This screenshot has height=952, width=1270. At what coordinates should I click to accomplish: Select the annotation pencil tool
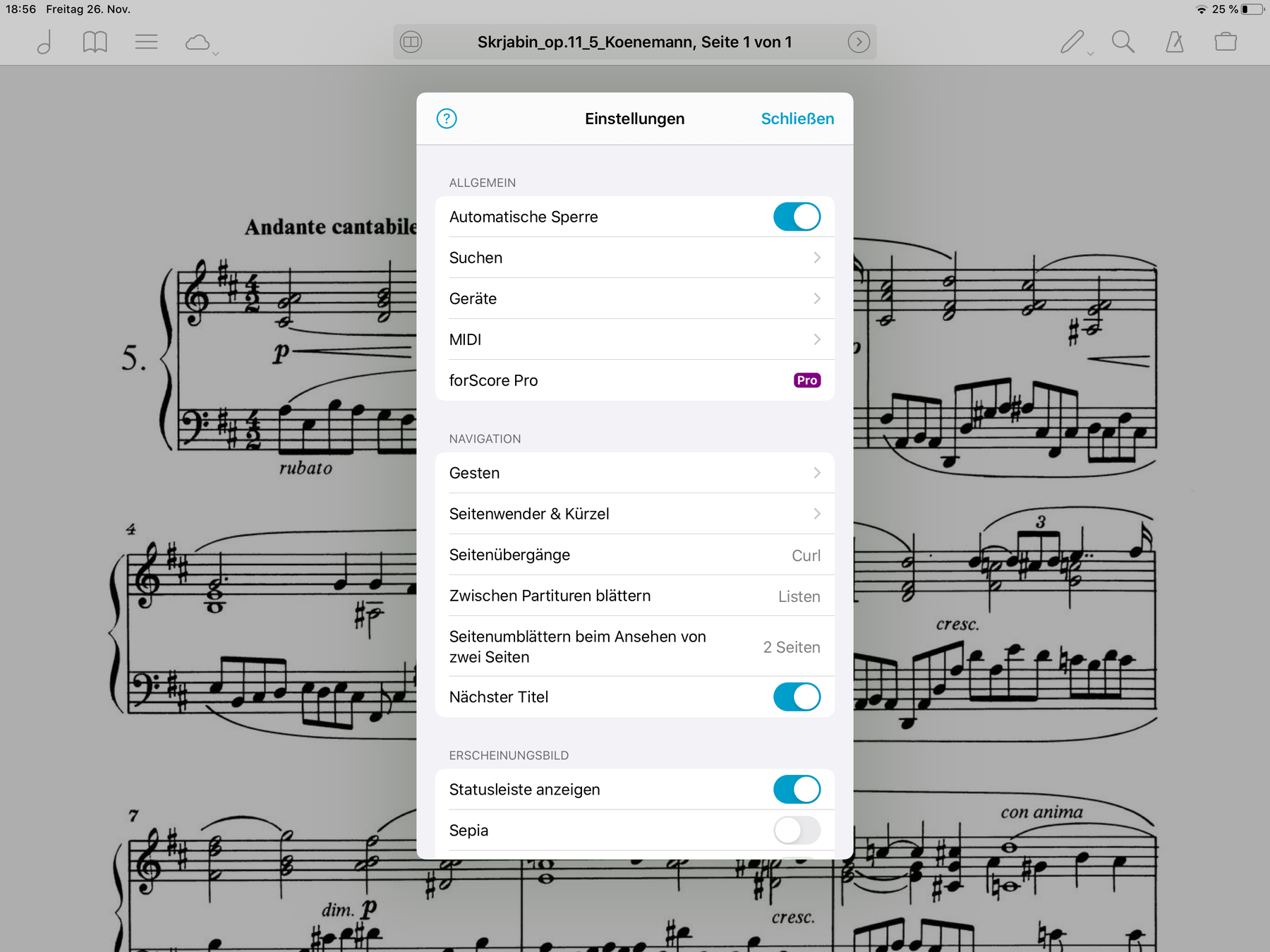tap(1072, 42)
